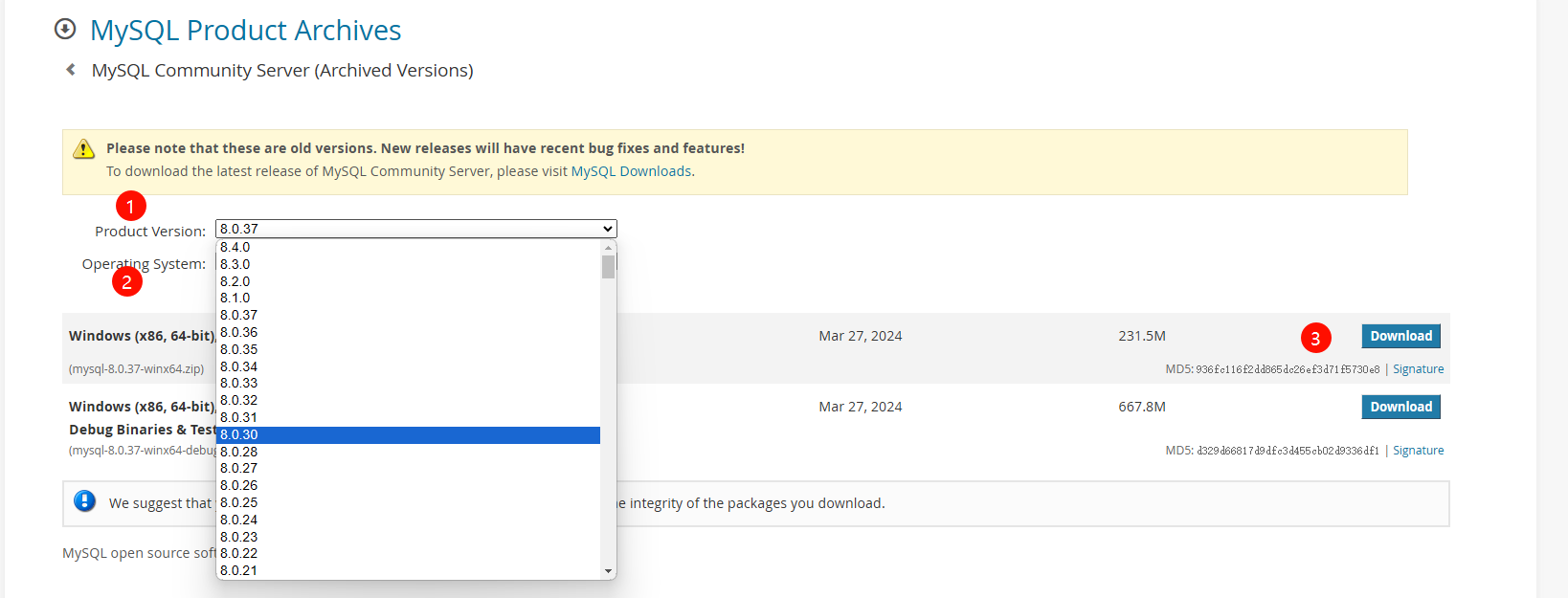Select the highlighted 8.0.30 version
The image size is (1568, 598).
click(x=408, y=434)
